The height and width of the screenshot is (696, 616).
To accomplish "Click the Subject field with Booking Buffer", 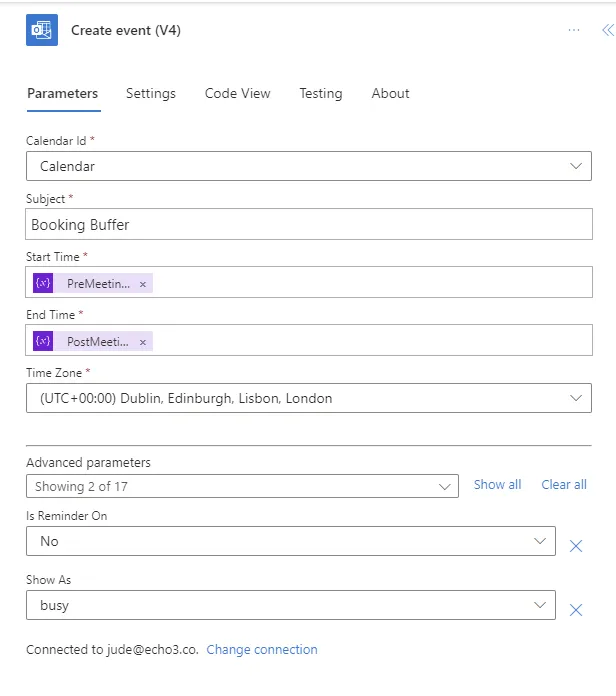I will click(309, 224).
